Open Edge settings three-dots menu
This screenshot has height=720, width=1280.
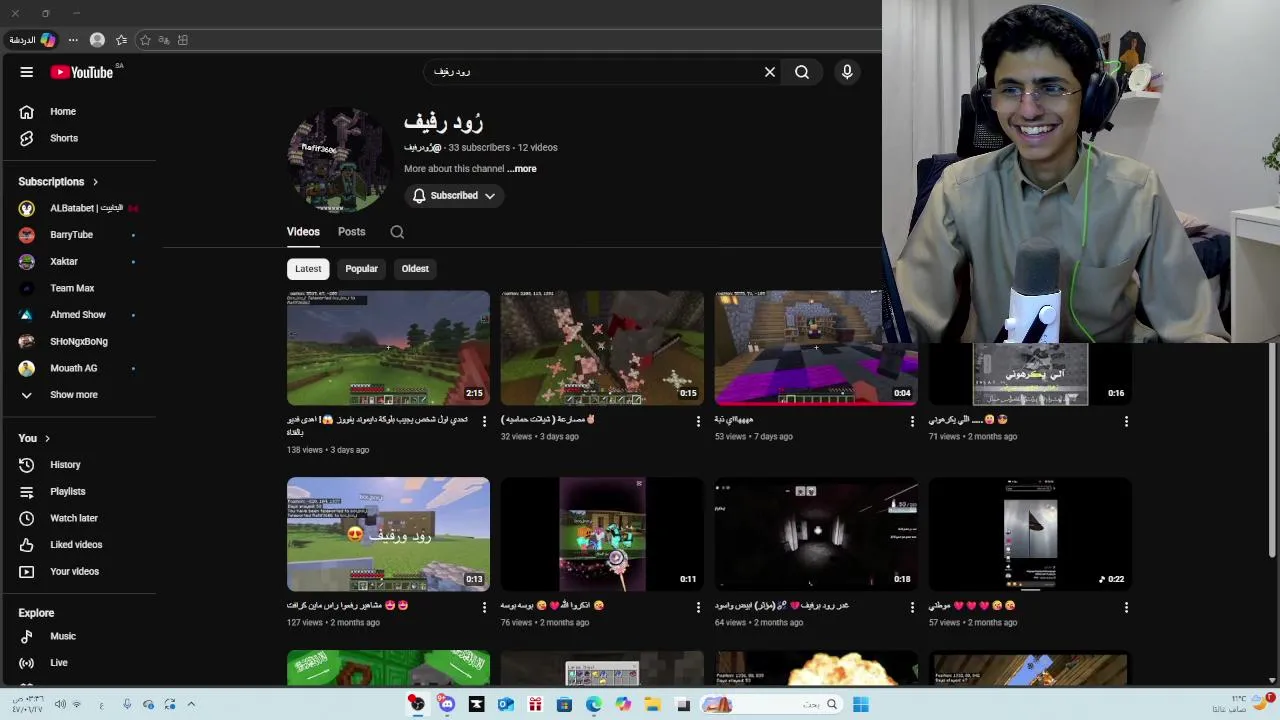tap(73, 40)
